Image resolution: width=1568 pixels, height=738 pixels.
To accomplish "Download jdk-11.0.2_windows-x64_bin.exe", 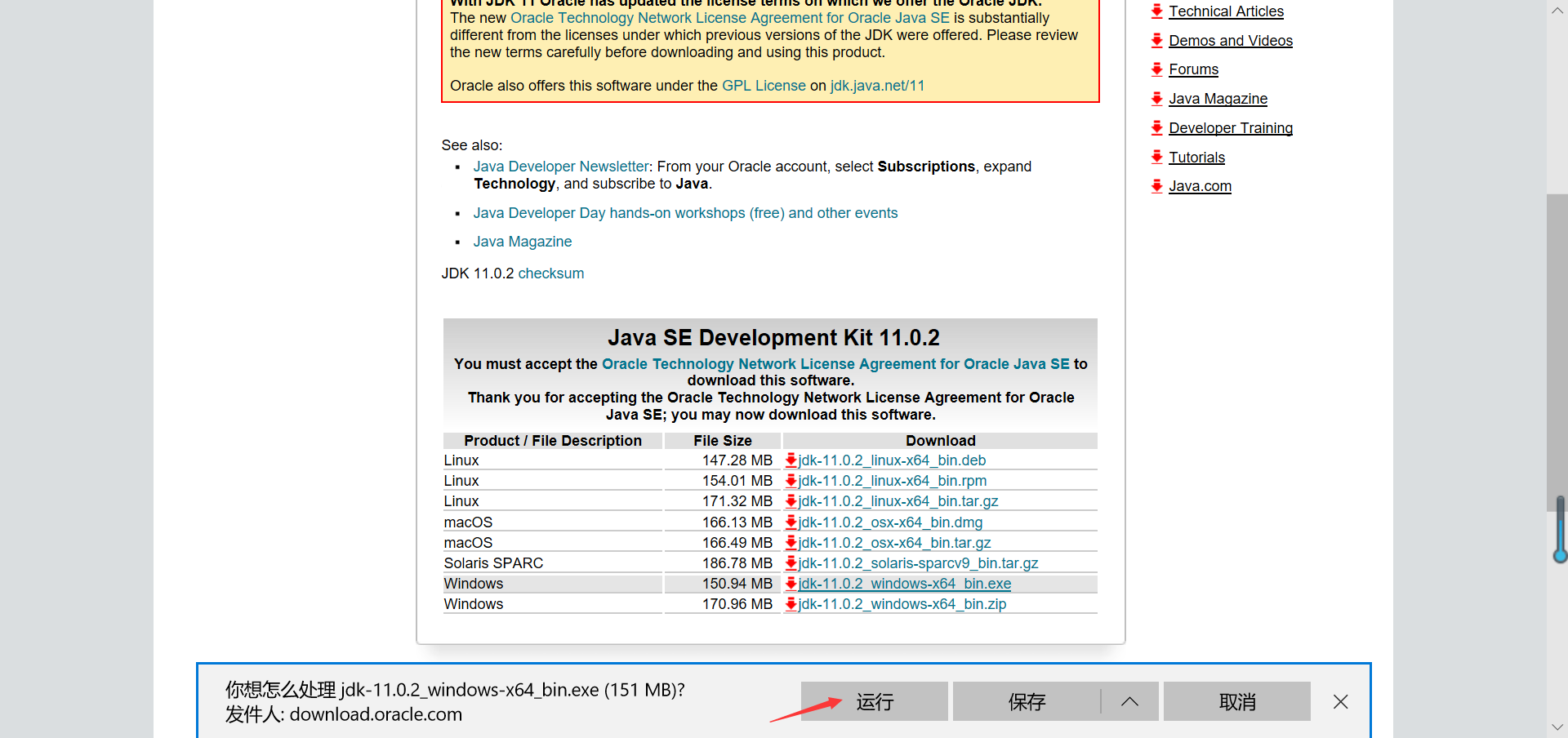I will click(905, 584).
